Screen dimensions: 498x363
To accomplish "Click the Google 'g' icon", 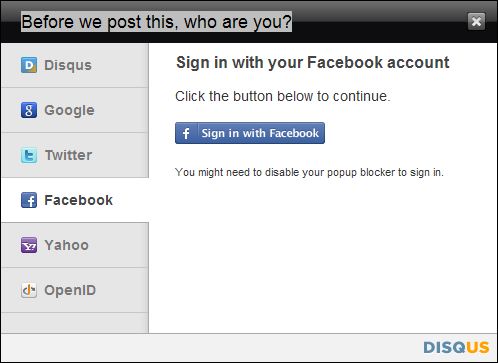I will (x=29, y=110).
